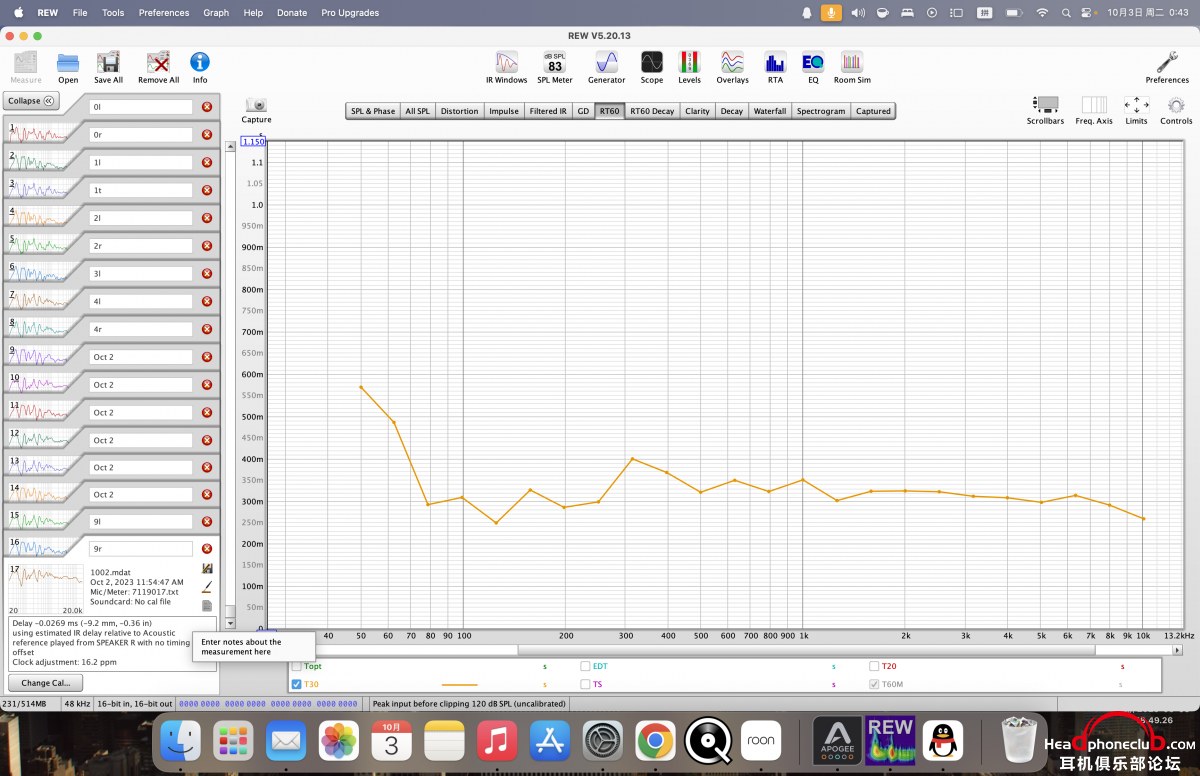This screenshot has width=1200, height=776.
Task: Open Google Chrome from the Dock
Action: click(655, 741)
